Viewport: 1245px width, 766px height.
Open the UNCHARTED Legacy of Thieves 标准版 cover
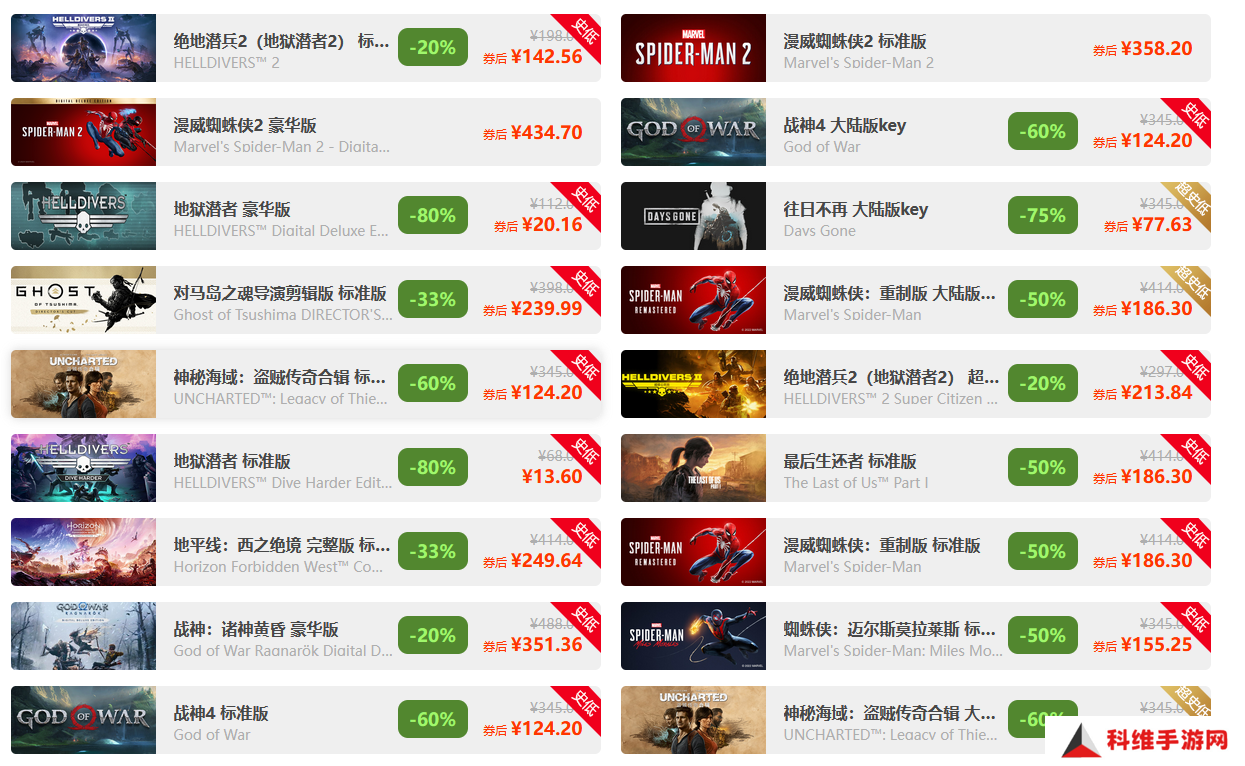pyautogui.click(x=84, y=384)
